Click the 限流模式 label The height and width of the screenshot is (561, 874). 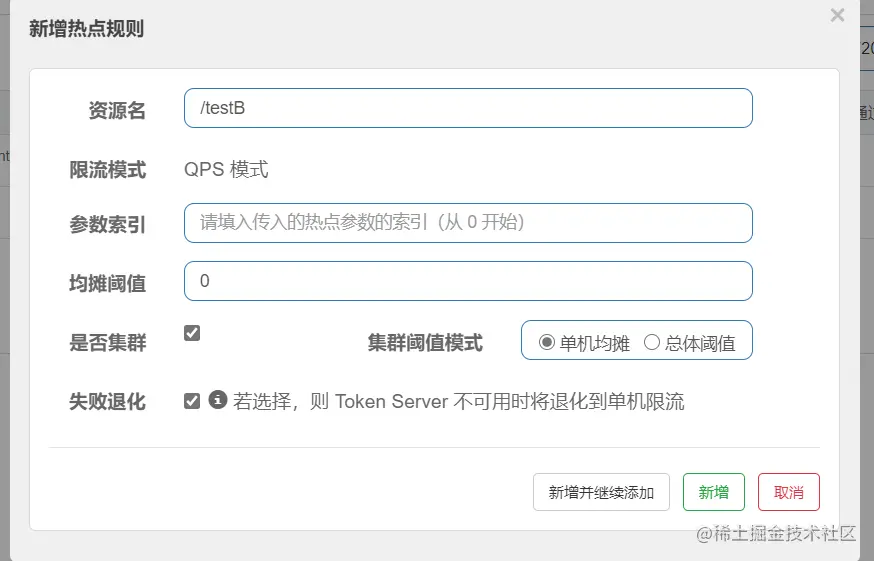(108, 170)
